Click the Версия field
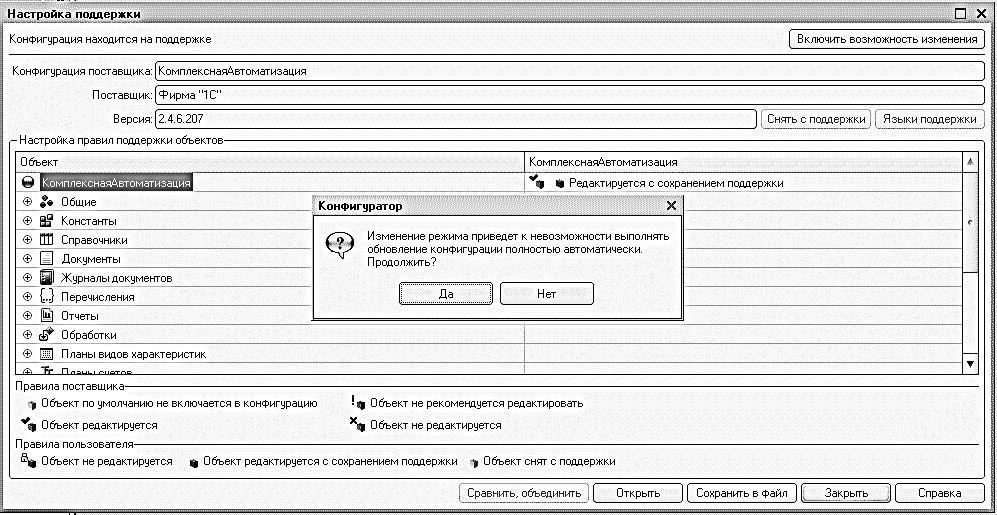Screen dimensions: 997x515 click(x=456, y=119)
